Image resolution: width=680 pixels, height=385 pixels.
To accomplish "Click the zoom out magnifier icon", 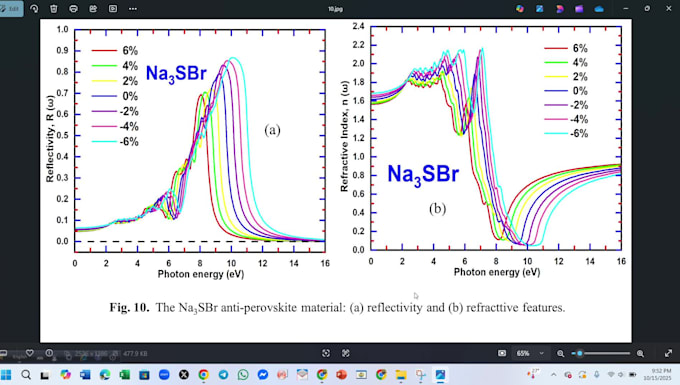I will tap(560, 354).
